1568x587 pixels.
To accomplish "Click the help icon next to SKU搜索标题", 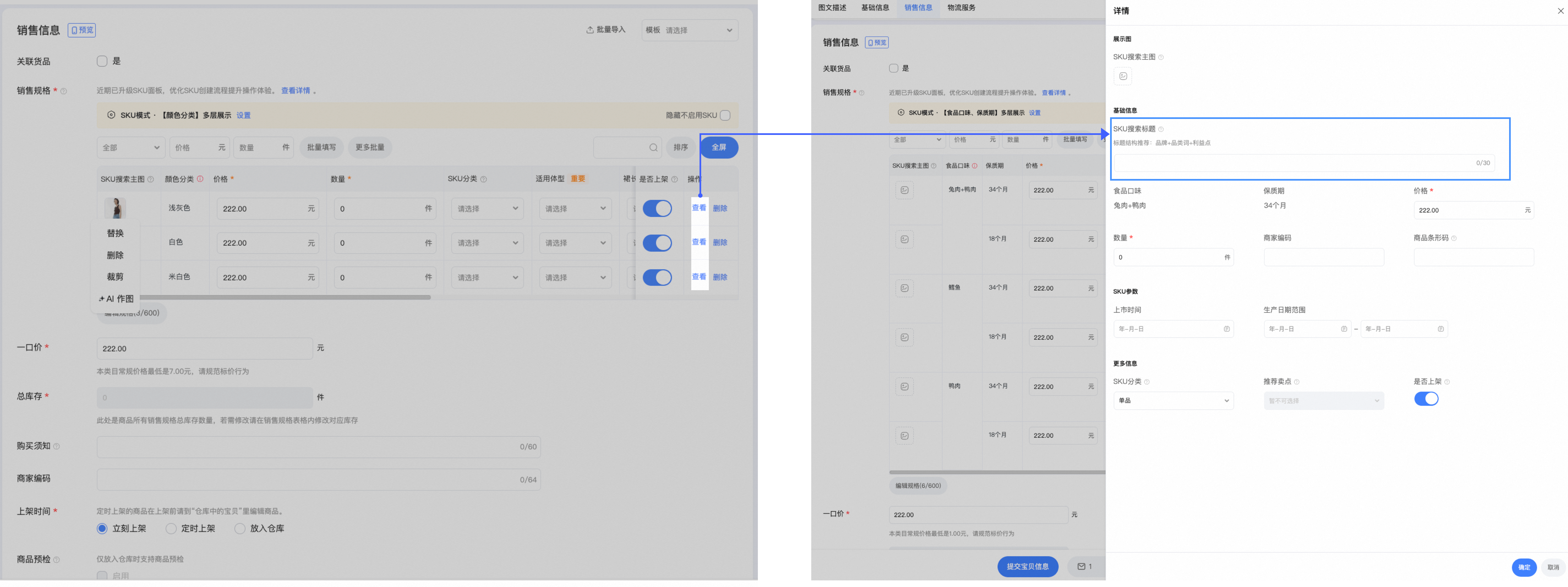I will coord(1161,129).
